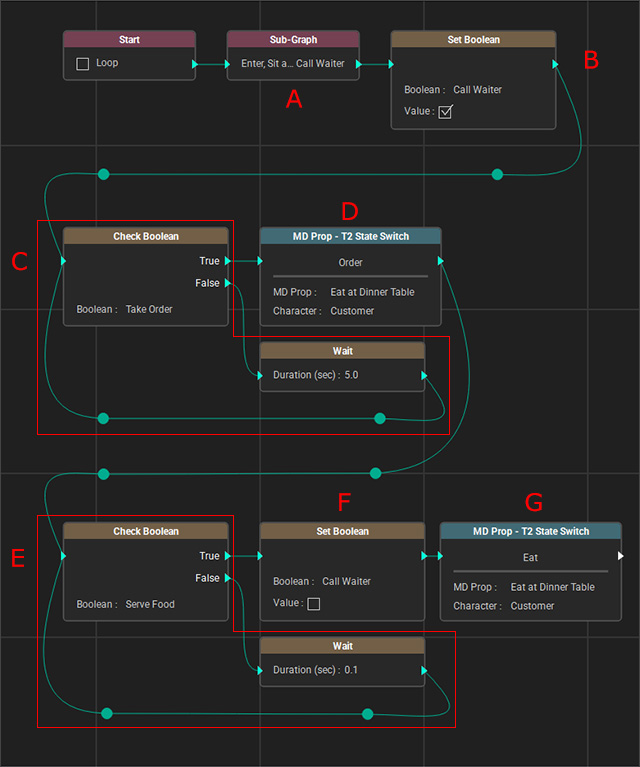Click the Enter, Sit a... Call Waiter sub-graph label
The height and width of the screenshot is (767, 640).
point(293,64)
